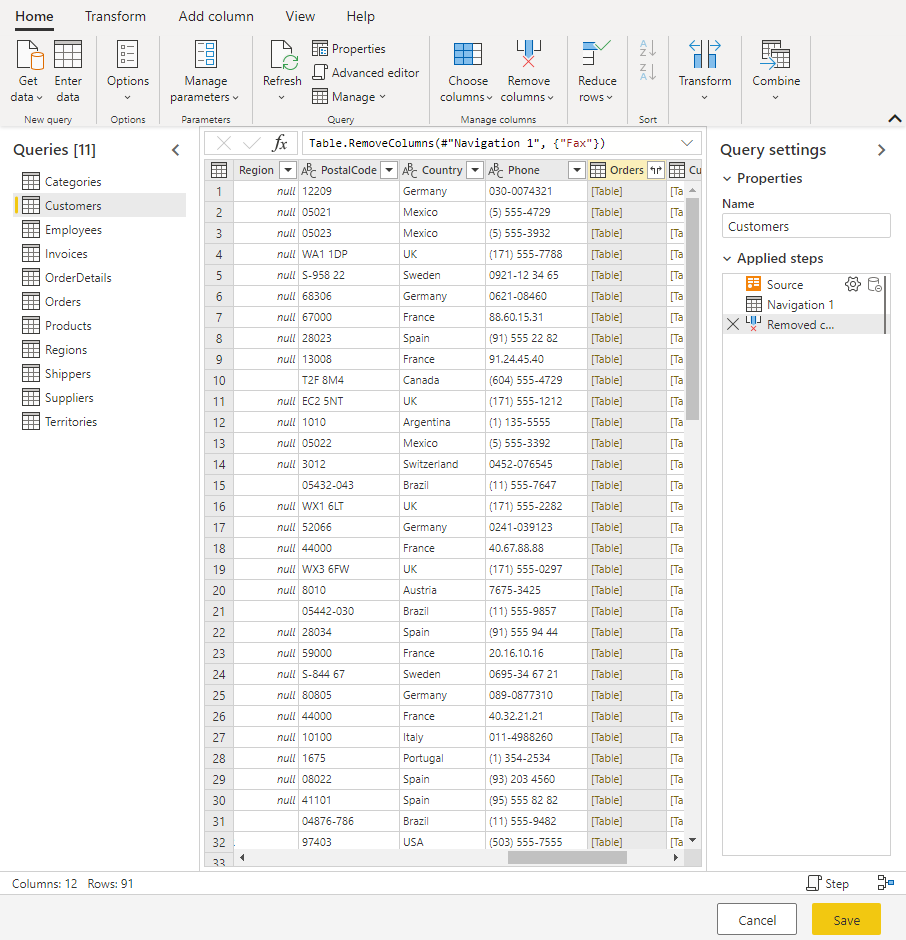Expand the formula bar with the blue chevron
Image resolution: width=906 pixels, height=940 pixels.
(686, 143)
